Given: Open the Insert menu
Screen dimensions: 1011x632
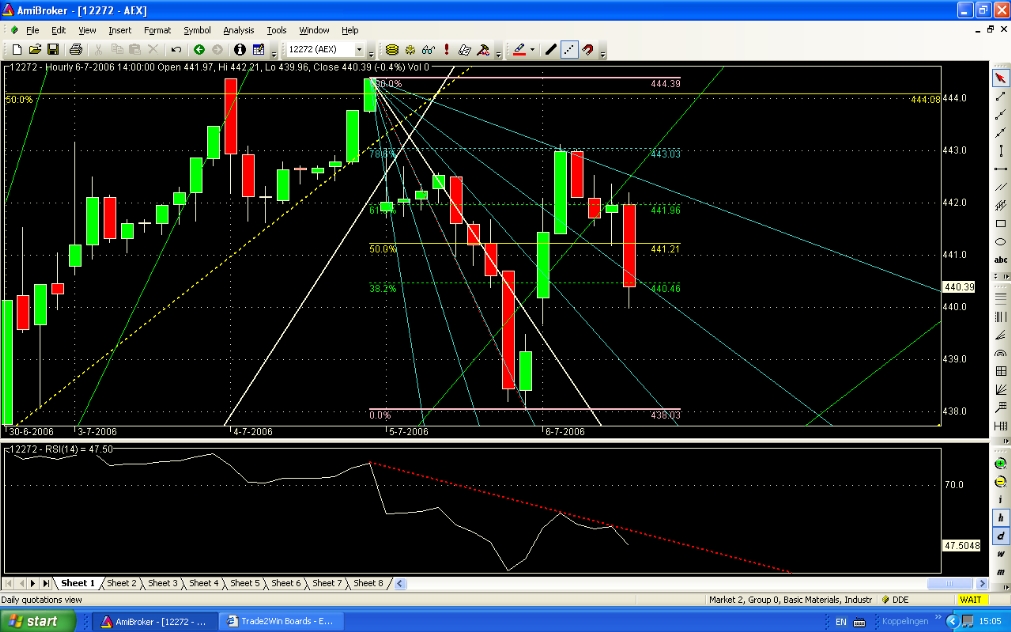Looking at the screenshot, I should [119, 30].
